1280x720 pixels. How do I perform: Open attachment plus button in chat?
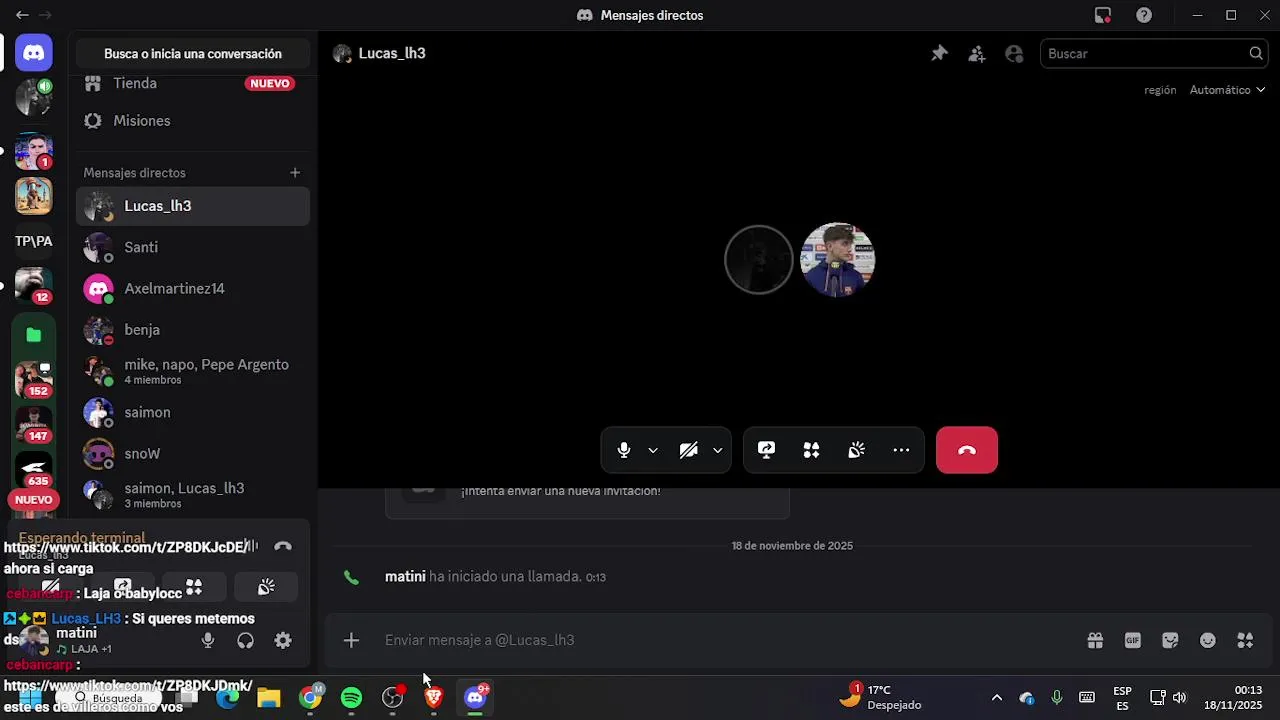tap(351, 640)
